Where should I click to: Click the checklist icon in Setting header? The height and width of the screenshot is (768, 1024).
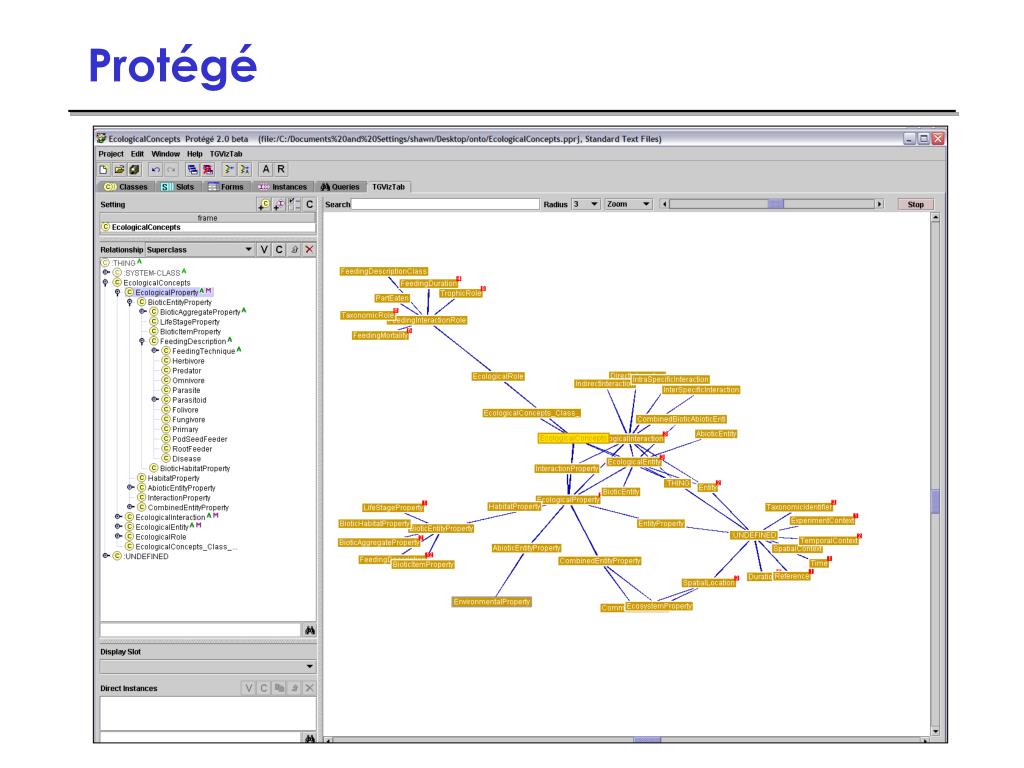(x=295, y=204)
